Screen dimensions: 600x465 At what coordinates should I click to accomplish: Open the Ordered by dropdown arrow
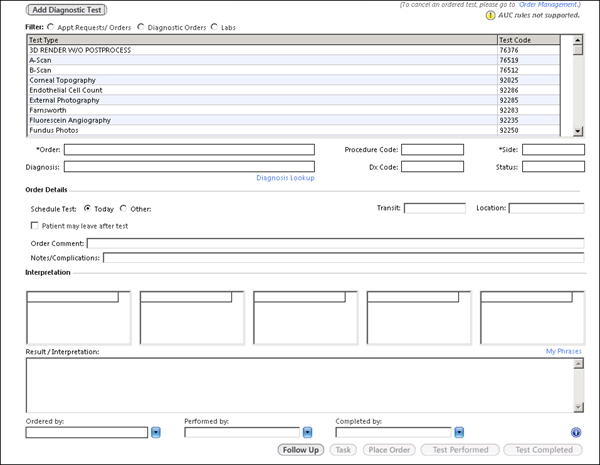[156, 432]
